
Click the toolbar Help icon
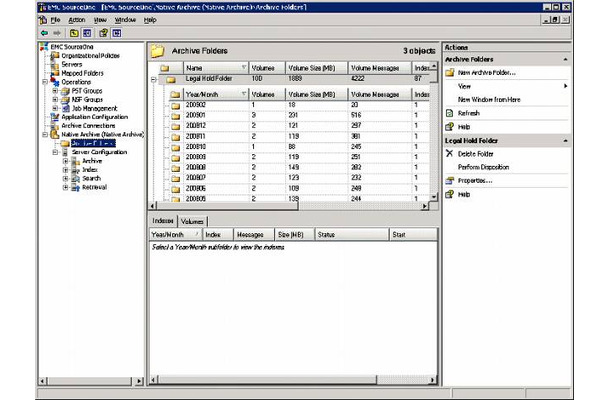click(103, 33)
